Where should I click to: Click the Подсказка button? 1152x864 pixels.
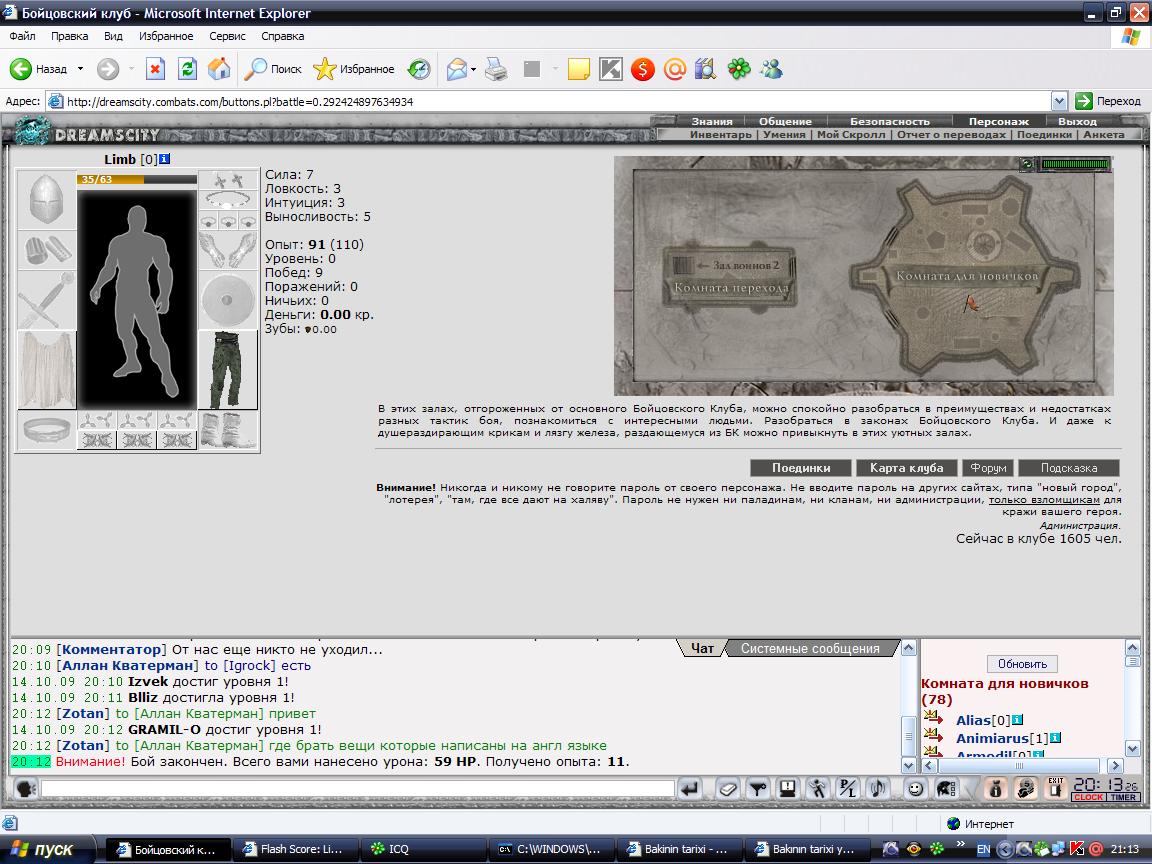click(1069, 468)
